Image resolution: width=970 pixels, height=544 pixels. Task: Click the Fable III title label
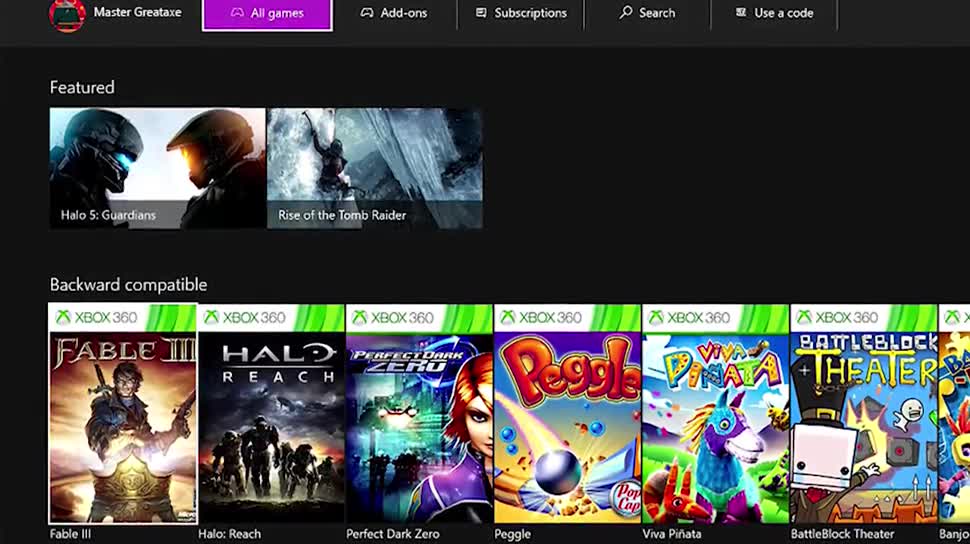[x=70, y=534]
